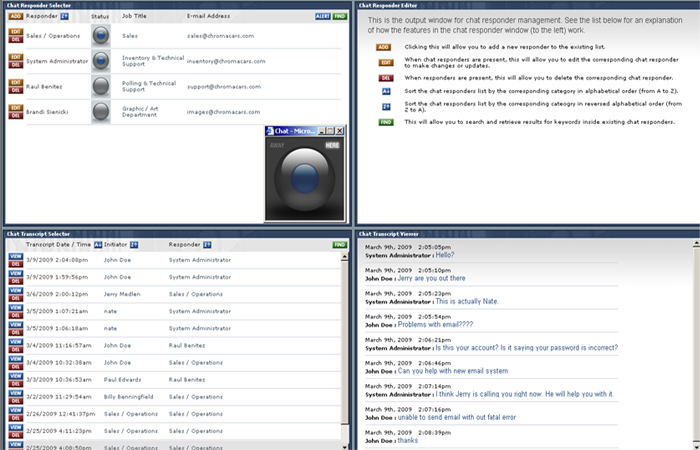Select the Brandi Sienicki responder name
This screenshot has height=450, width=700.
point(47,112)
